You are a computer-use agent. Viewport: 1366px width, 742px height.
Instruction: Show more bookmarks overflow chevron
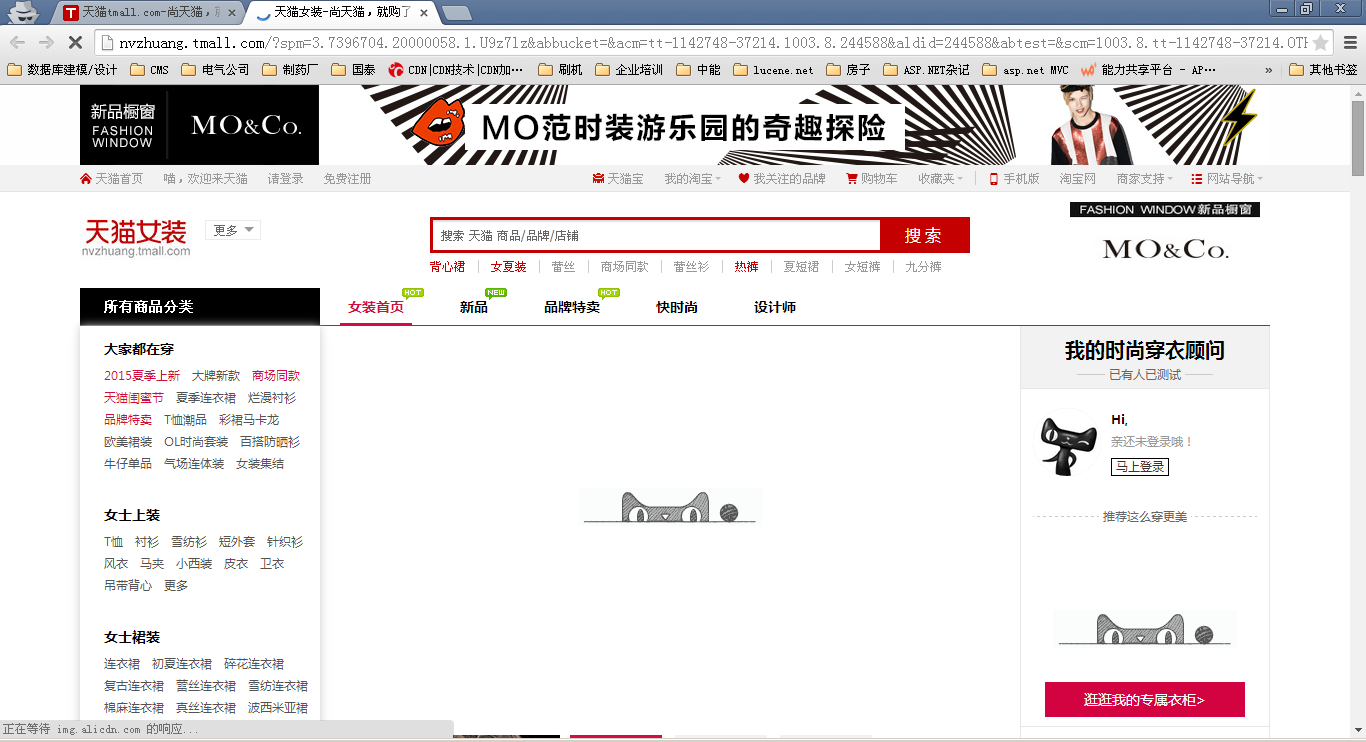pyautogui.click(x=1269, y=70)
